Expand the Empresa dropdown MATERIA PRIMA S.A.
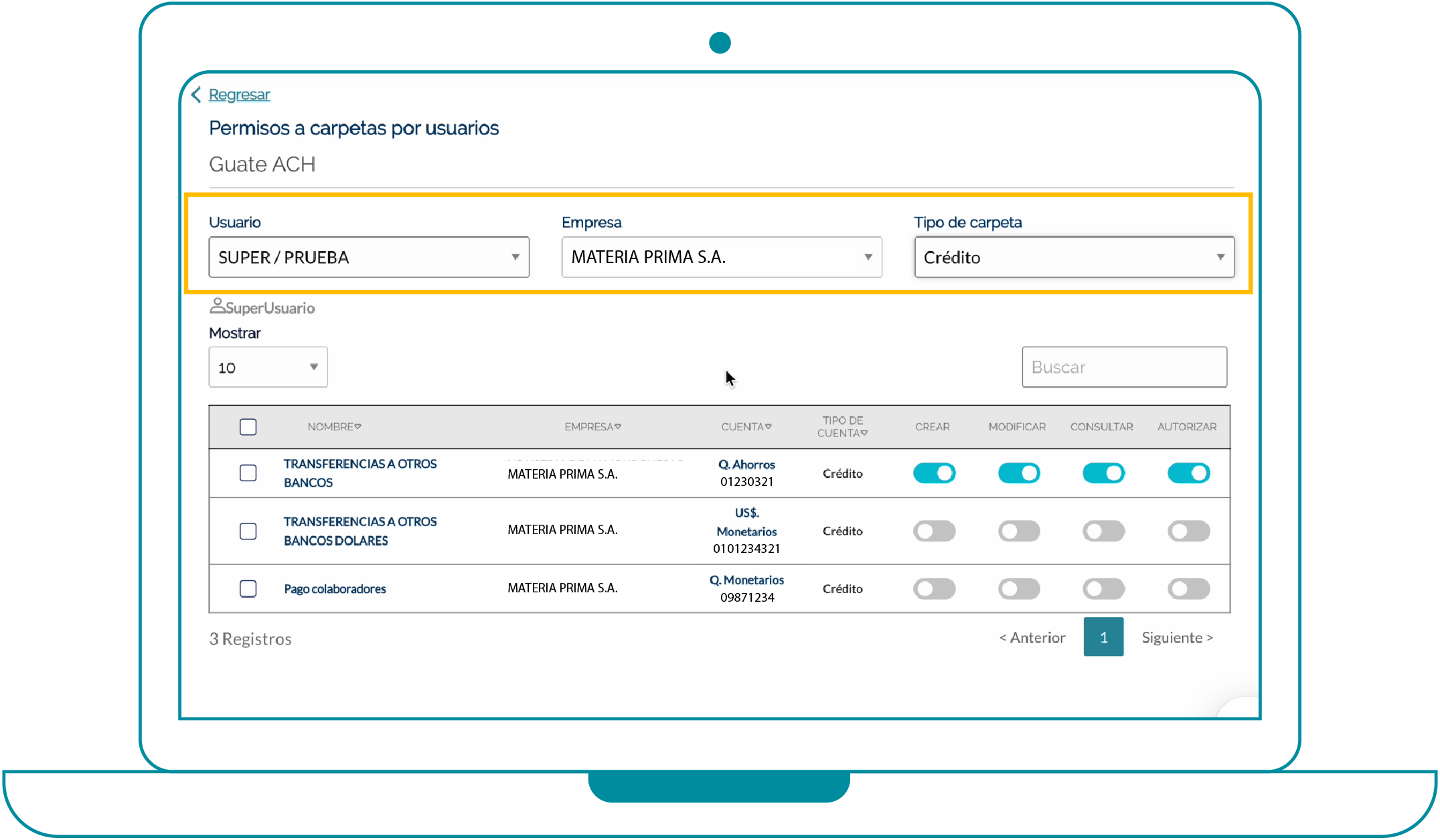The image size is (1440, 840). [x=722, y=257]
